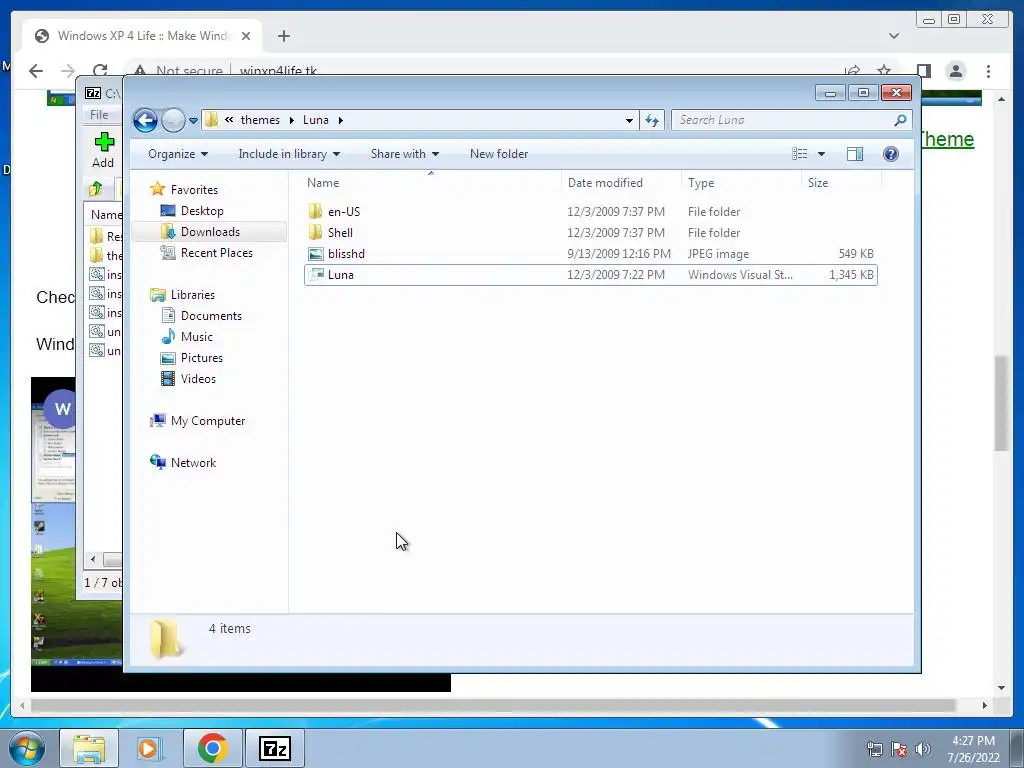1024x768 pixels.
Task: Chrome back arrow button
Action: [36, 71]
